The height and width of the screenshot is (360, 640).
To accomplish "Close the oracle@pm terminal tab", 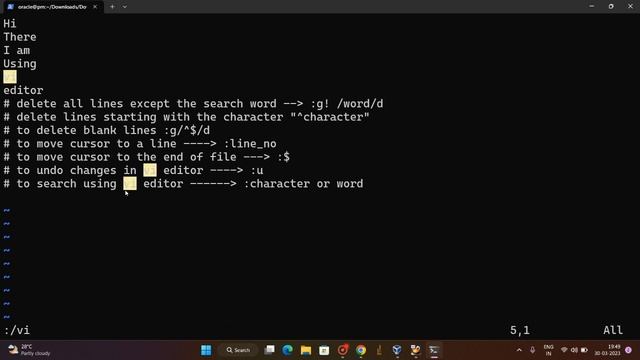I will (95, 7).
